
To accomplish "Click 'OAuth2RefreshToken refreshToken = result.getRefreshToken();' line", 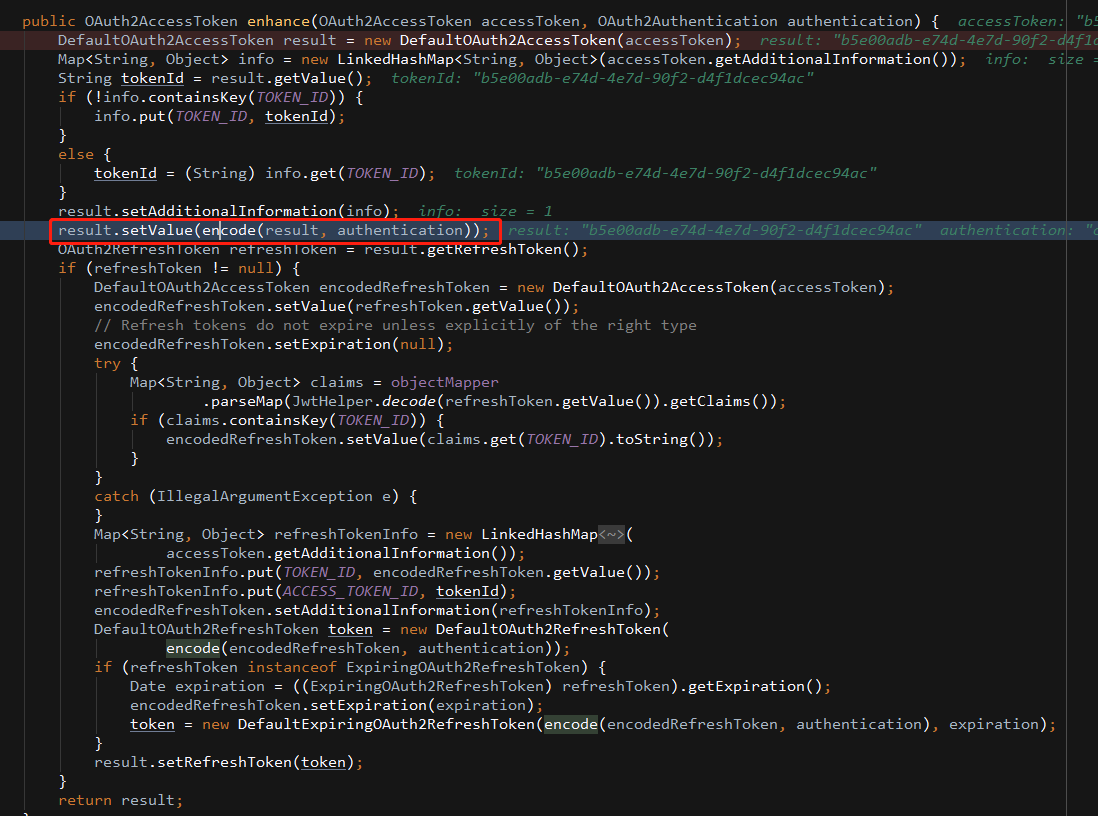I will tap(323, 249).
